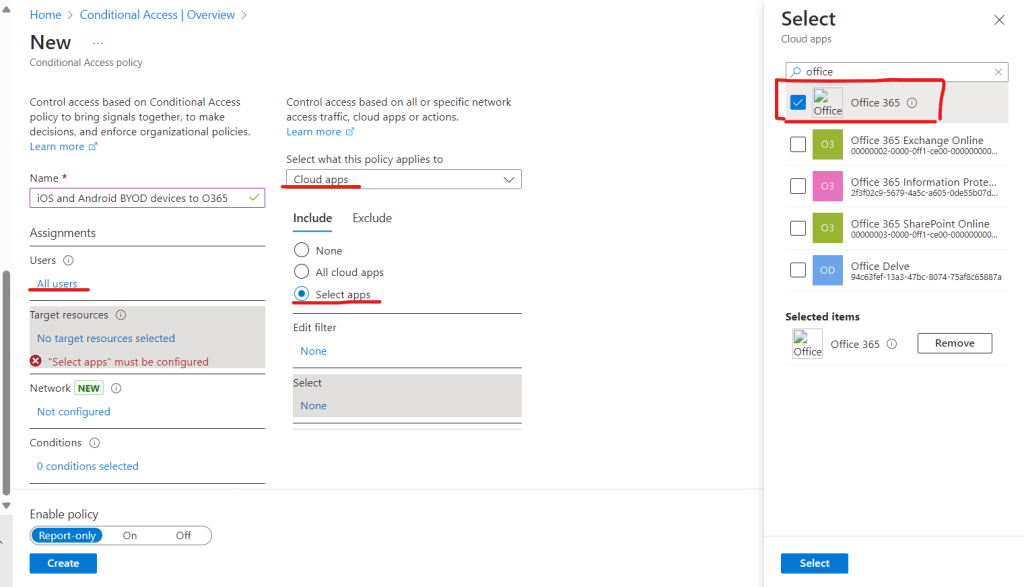1024x587 pixels.
Task: Click the Office Delve app icon
Action: (827, 271)
